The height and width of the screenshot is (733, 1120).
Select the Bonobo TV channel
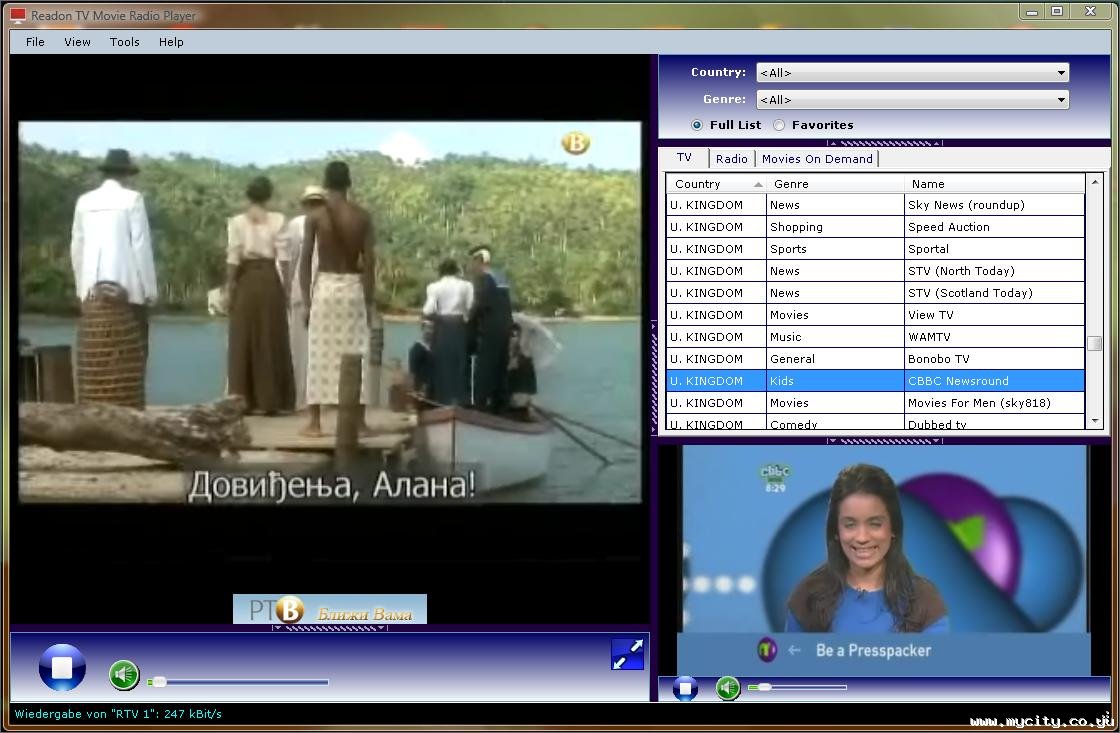tap(875, 359)
